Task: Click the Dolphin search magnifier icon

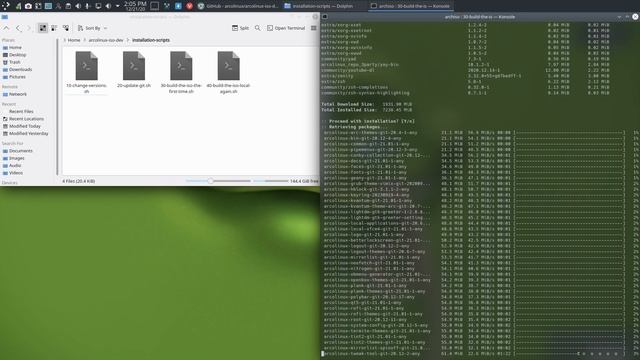Action: (258, 28)
